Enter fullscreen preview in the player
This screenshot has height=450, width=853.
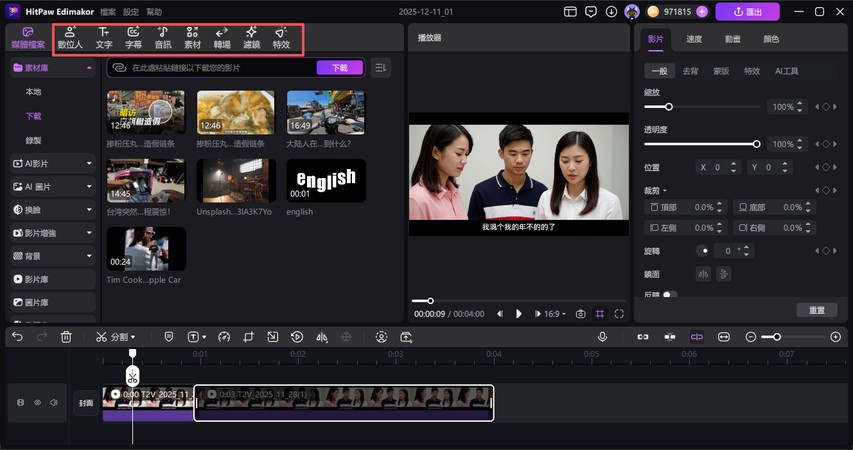click(x=620, y=313)
